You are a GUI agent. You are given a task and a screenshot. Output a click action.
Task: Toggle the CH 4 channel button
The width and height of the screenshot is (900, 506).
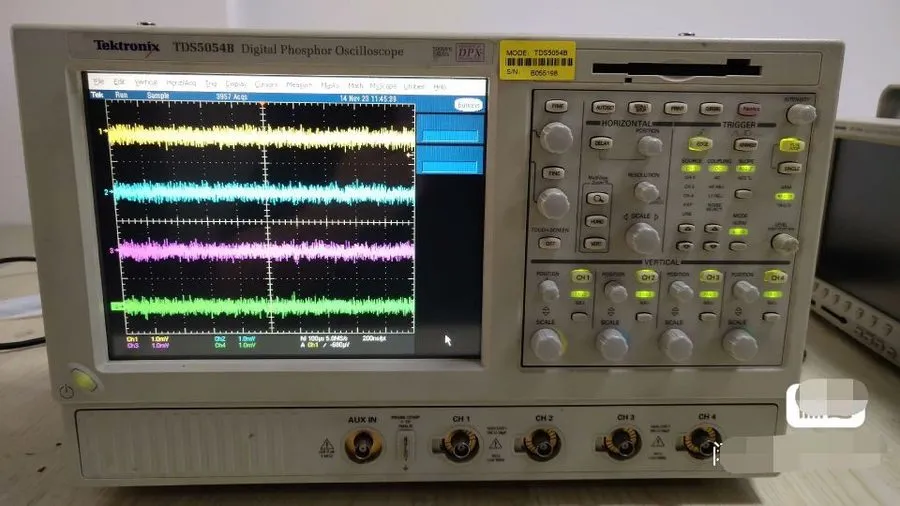[x=775, y=277]
